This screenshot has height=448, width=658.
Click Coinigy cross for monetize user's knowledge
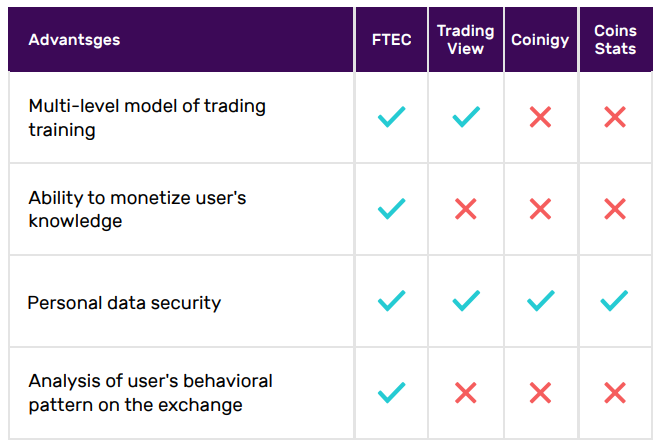[540, 209]
